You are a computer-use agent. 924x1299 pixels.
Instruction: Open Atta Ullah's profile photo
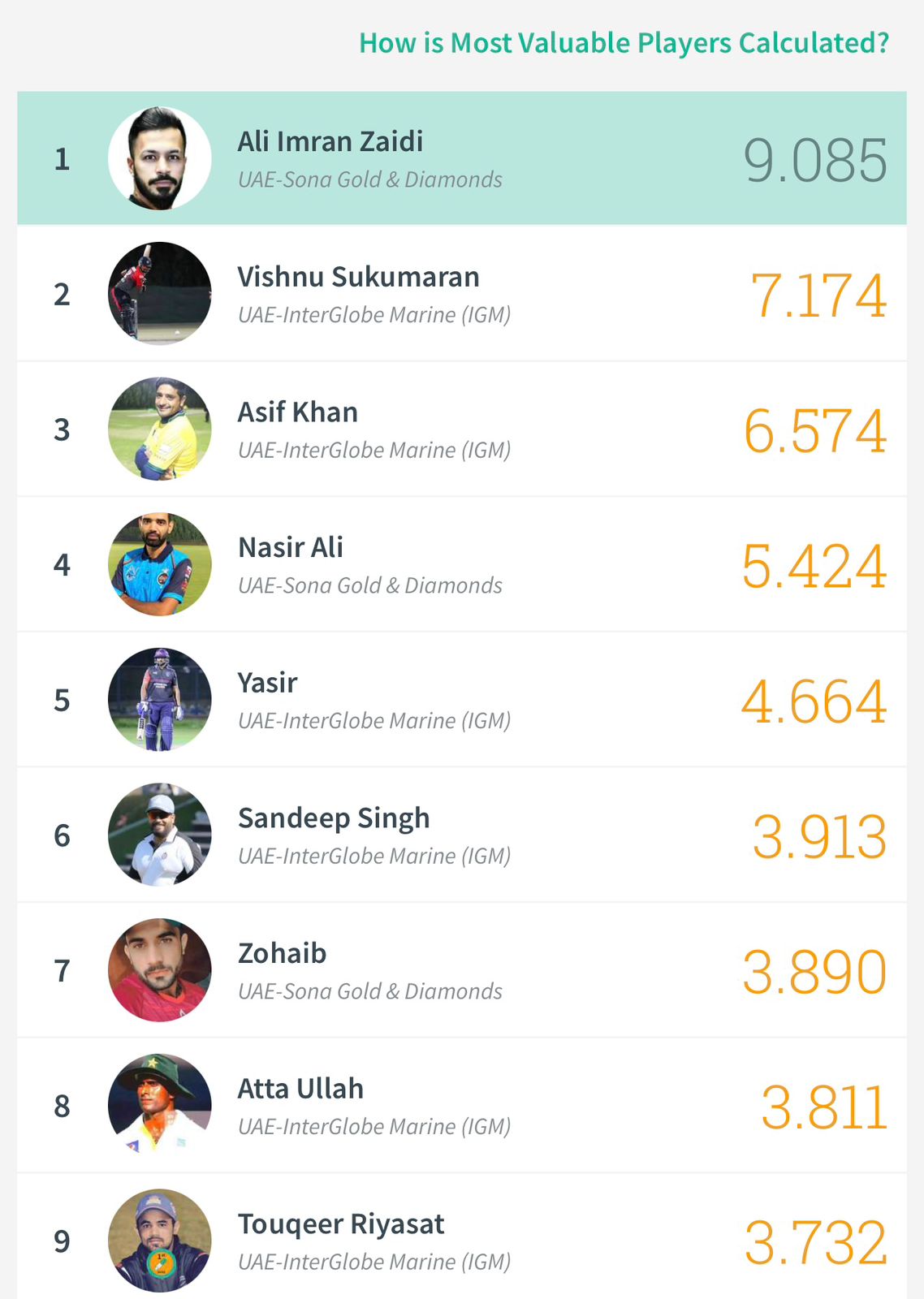click(160, 1106)
